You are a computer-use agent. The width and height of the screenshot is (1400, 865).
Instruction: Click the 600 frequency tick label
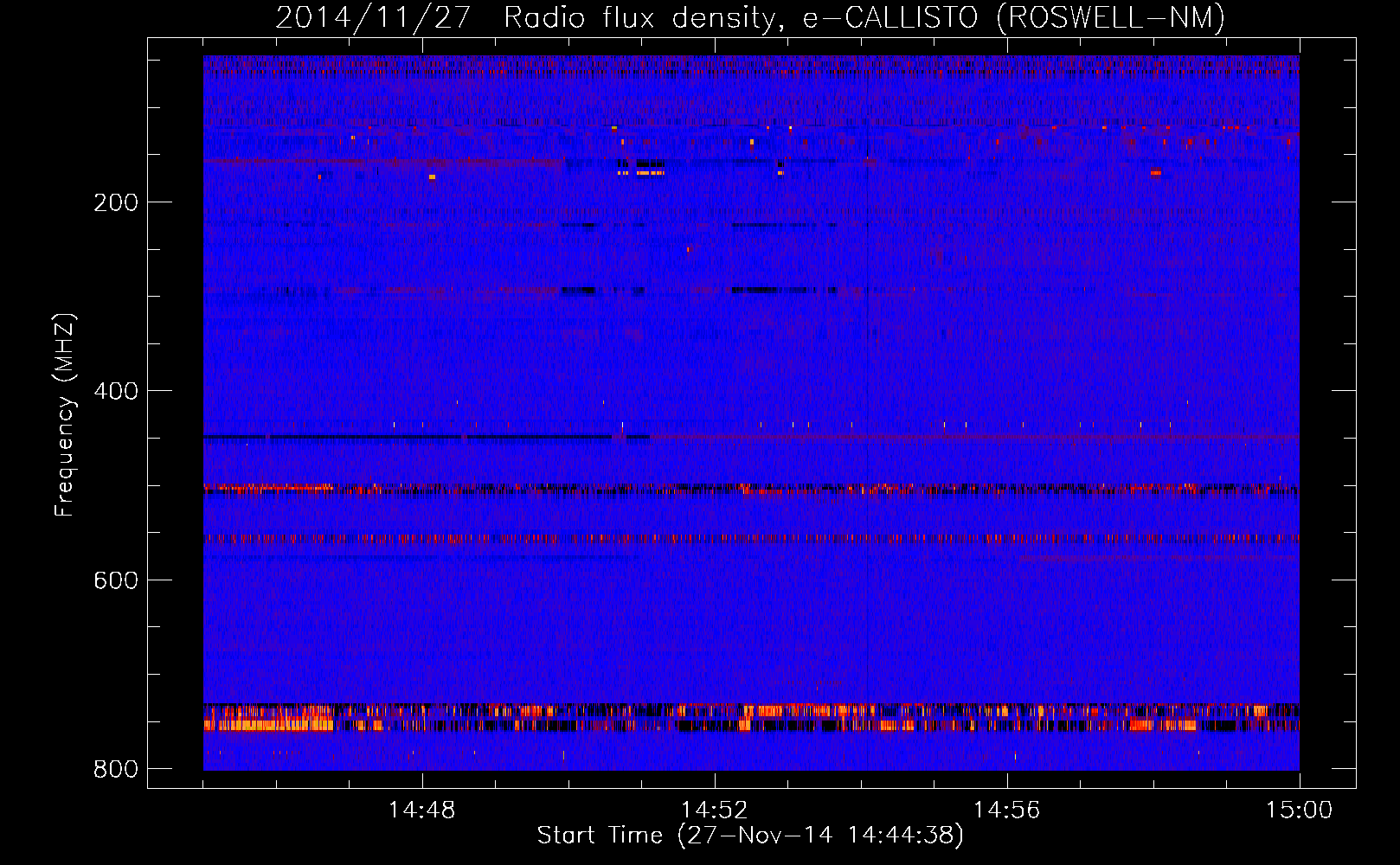(116, 580)
